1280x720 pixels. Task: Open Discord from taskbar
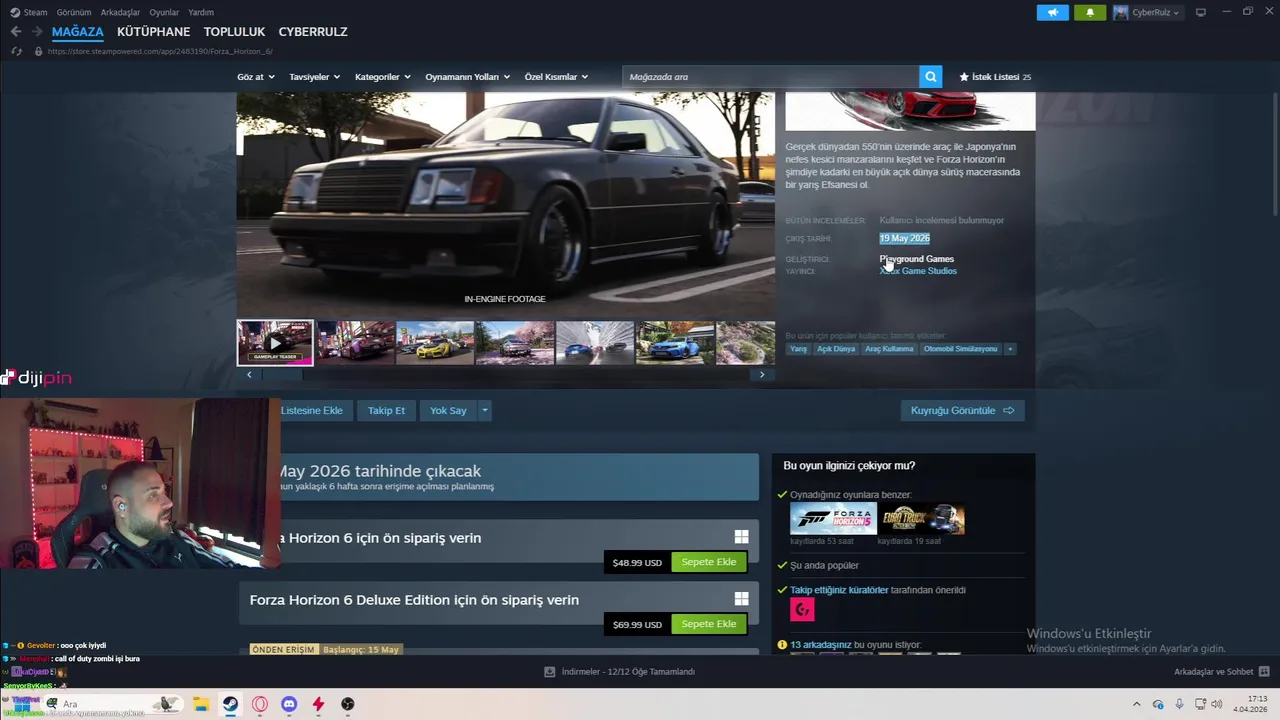click(x=289, y=704)
